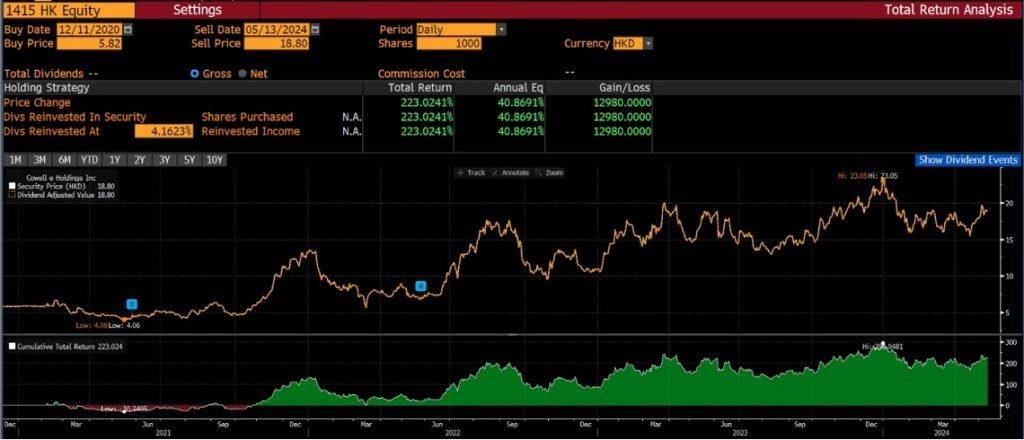Select the Gross radio button

click(x=195, y=73)
